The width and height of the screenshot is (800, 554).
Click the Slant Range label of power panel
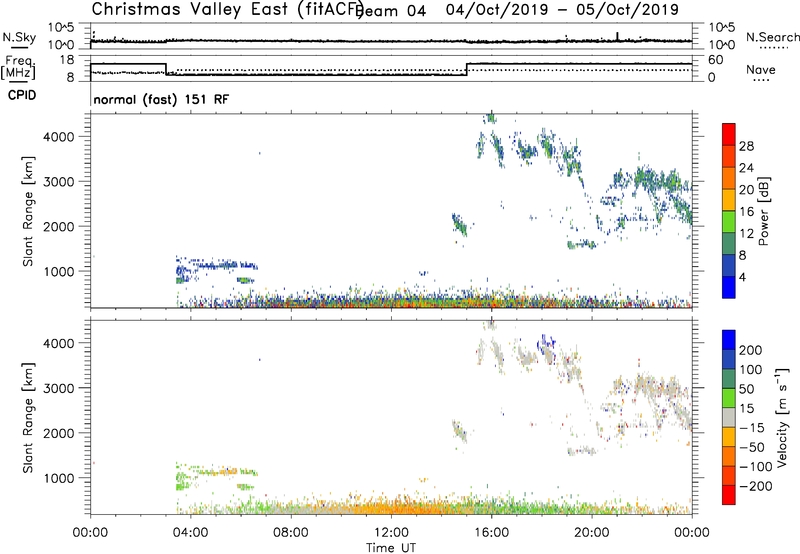tap(28, 211)
